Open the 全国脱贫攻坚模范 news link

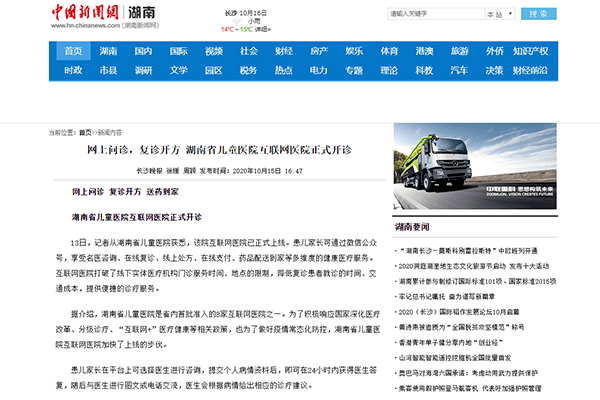[461, 327]
